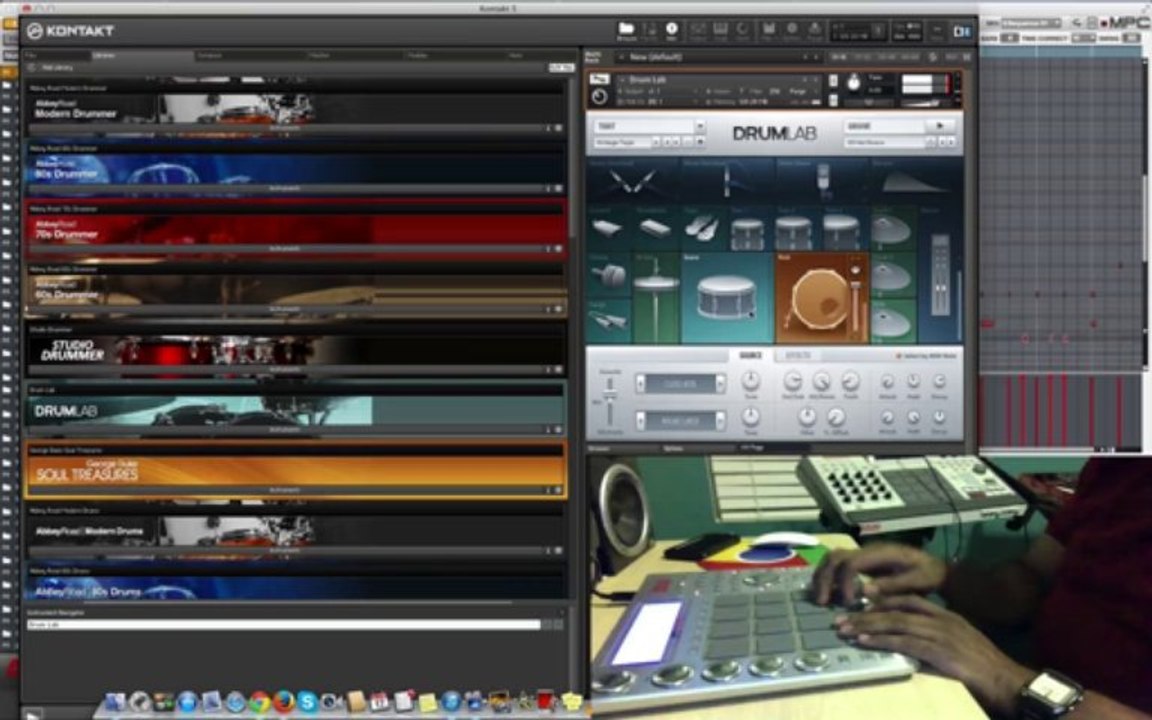
Task: Select the orange kick drum pad
Action: coord(821,298)
